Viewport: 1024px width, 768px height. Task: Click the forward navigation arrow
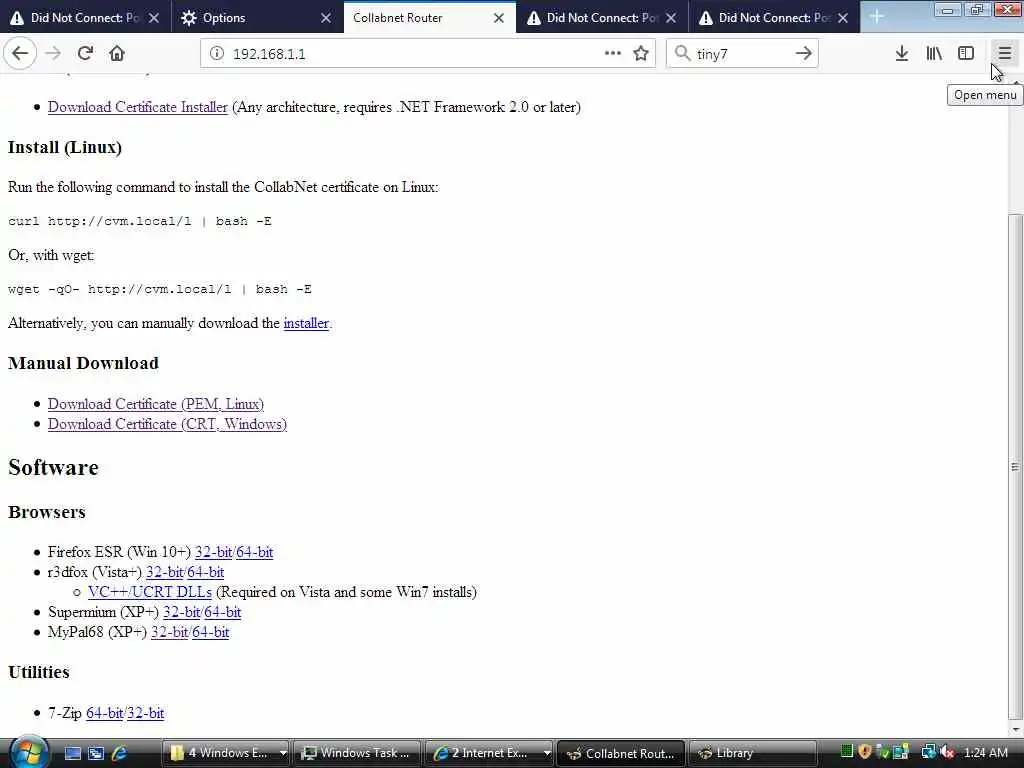pos(53,54)
